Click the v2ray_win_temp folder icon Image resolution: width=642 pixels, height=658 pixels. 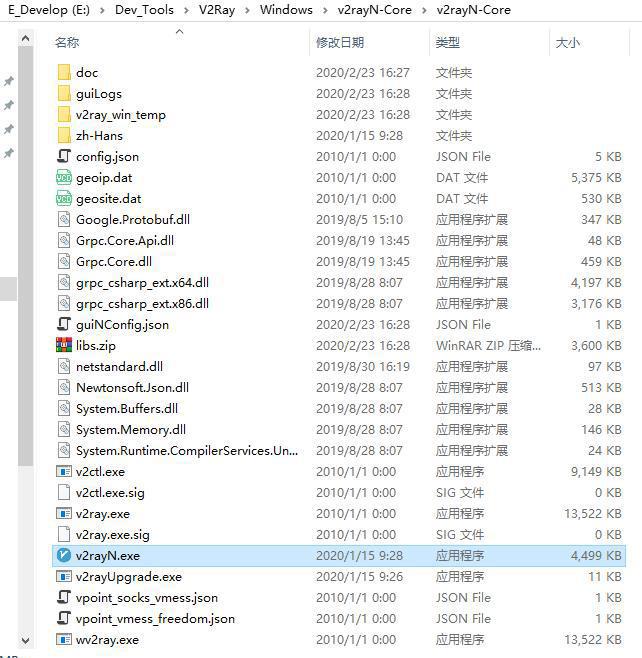(x=64, y=114)
